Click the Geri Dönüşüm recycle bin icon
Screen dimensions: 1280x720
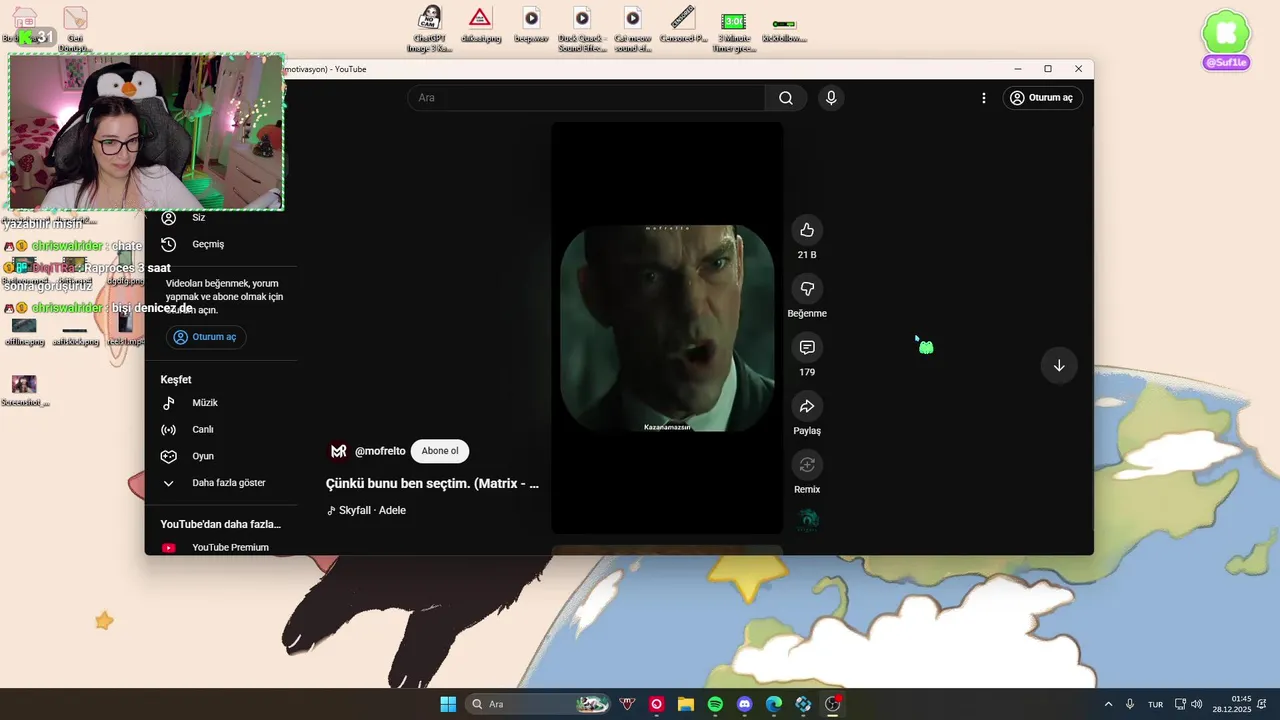(x=75, y=28)
